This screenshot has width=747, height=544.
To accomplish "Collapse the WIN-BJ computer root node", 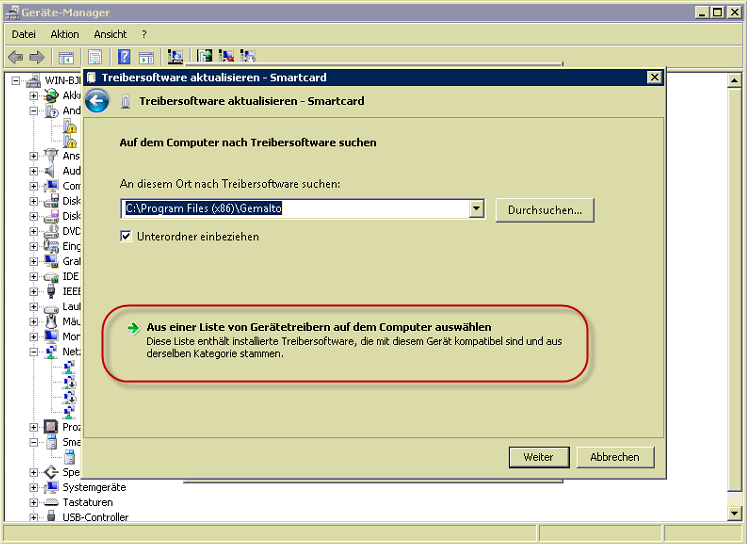I will pos(17,81).
